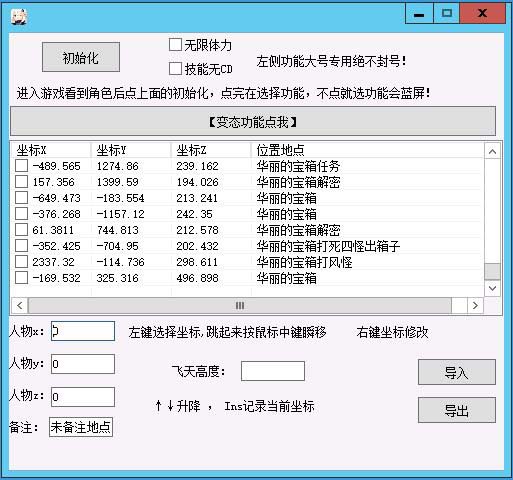513x480 pixels.
Task: Select the 华丽的宝箱打死四怪出箱子 row checkbox
Action: tap(21, 246)
